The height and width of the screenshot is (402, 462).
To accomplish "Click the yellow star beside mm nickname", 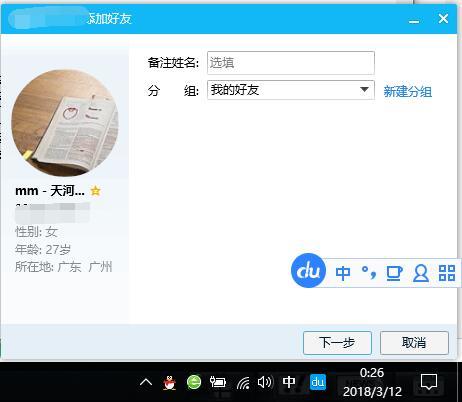I will [x=95, y=191].
